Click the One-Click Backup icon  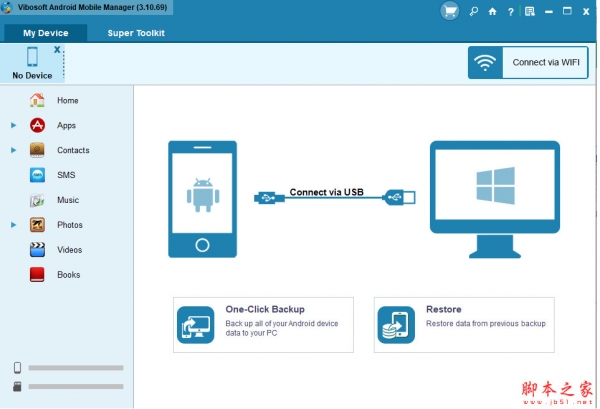click(x=196, y=325)
